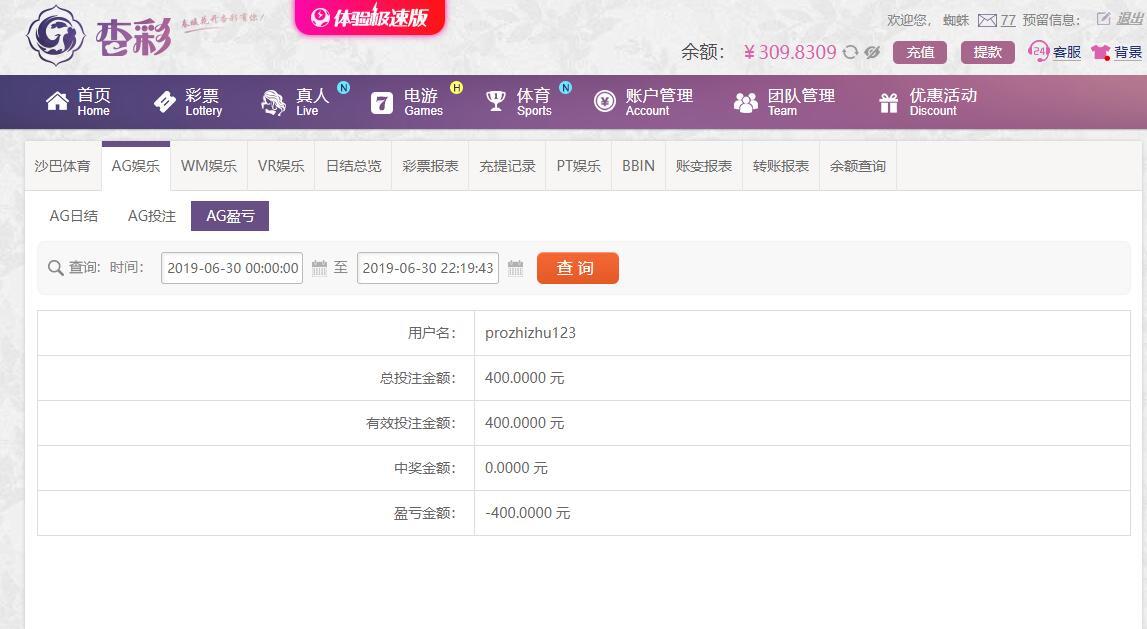Select username prozhizhu123 text

pos(530,333)
